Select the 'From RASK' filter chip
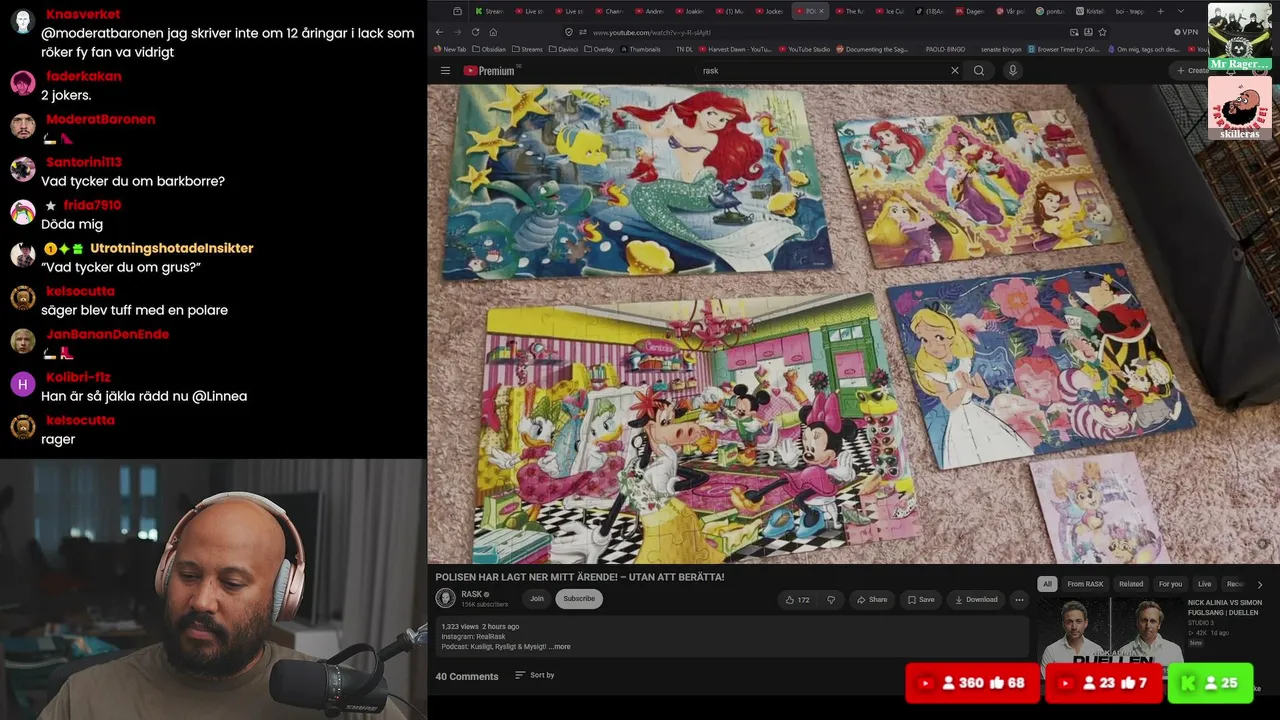 tap(1085, 584)
